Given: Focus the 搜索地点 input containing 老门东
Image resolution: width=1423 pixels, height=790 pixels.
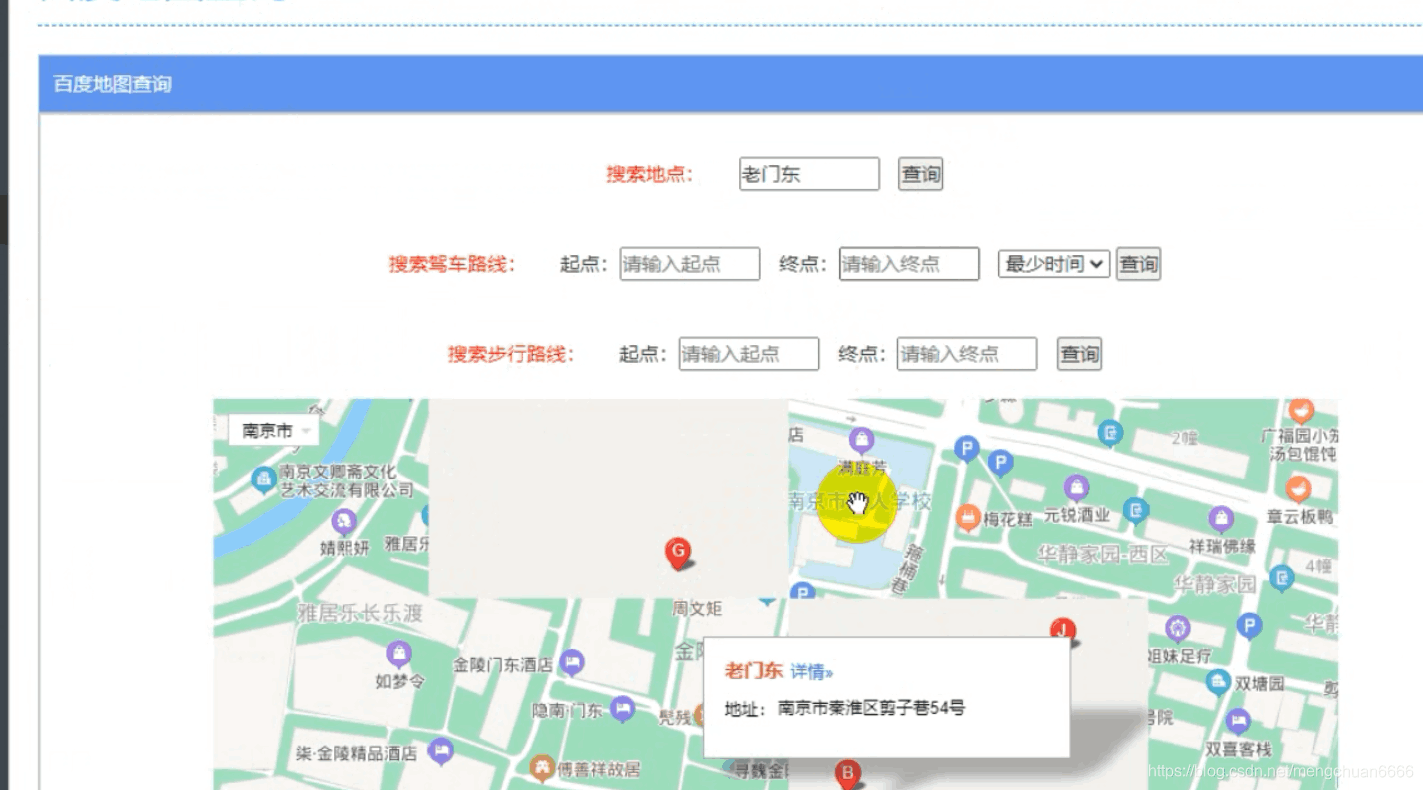Looking at the screenshot, I should [809, 174].
